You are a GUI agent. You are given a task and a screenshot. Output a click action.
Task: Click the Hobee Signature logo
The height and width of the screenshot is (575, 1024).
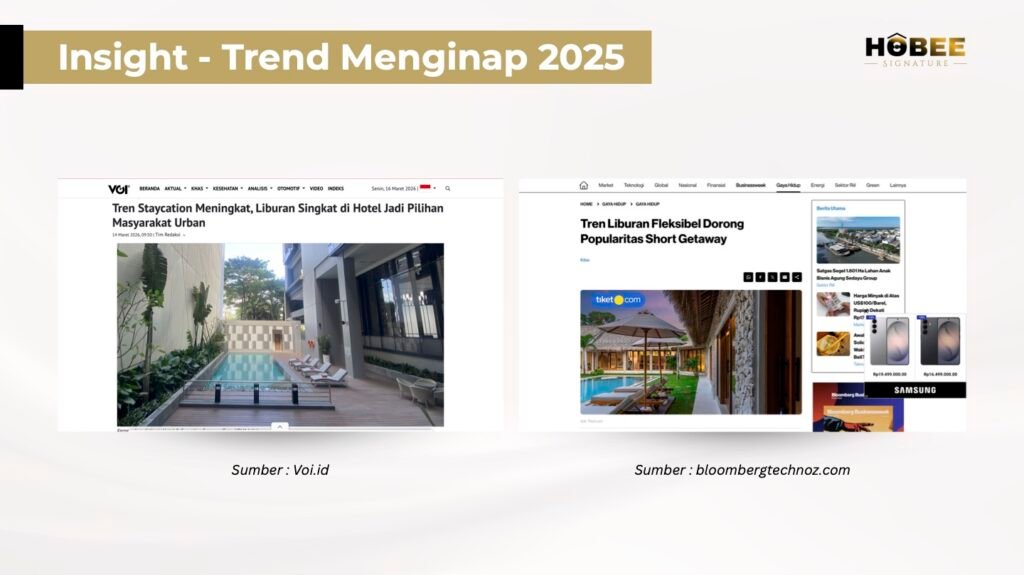915,50
